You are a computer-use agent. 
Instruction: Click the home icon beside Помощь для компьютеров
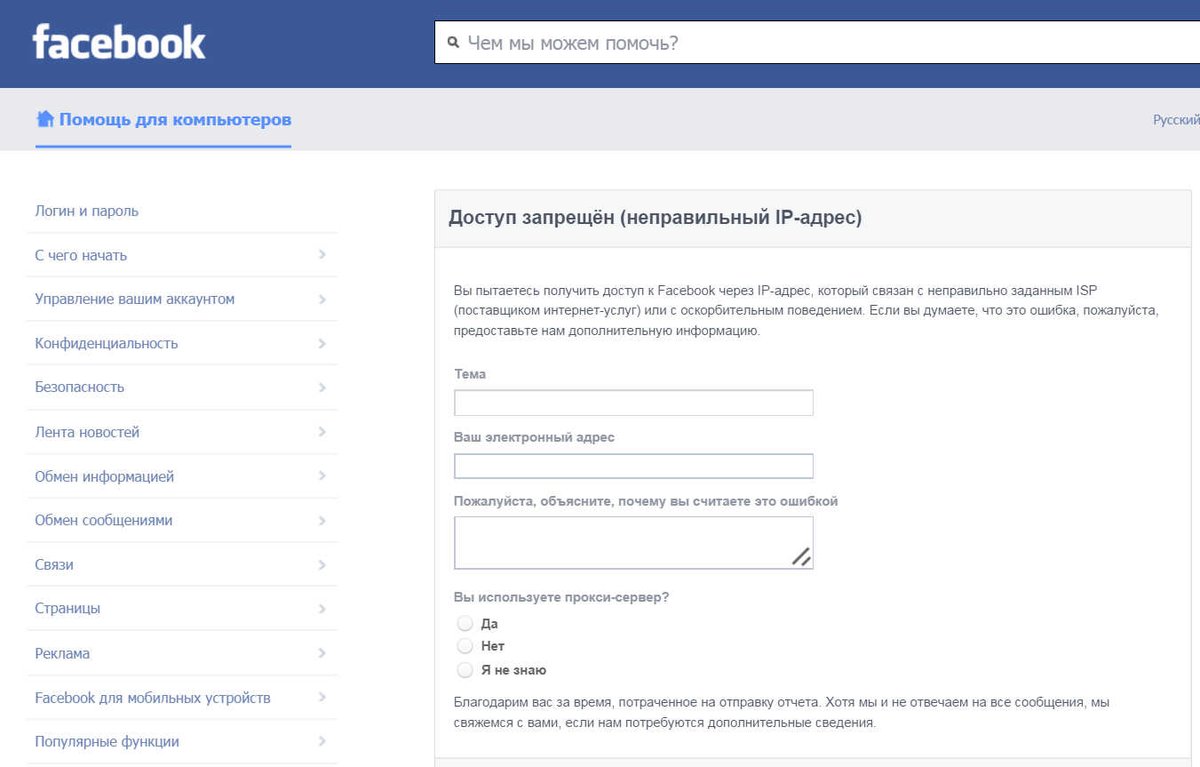45,120
